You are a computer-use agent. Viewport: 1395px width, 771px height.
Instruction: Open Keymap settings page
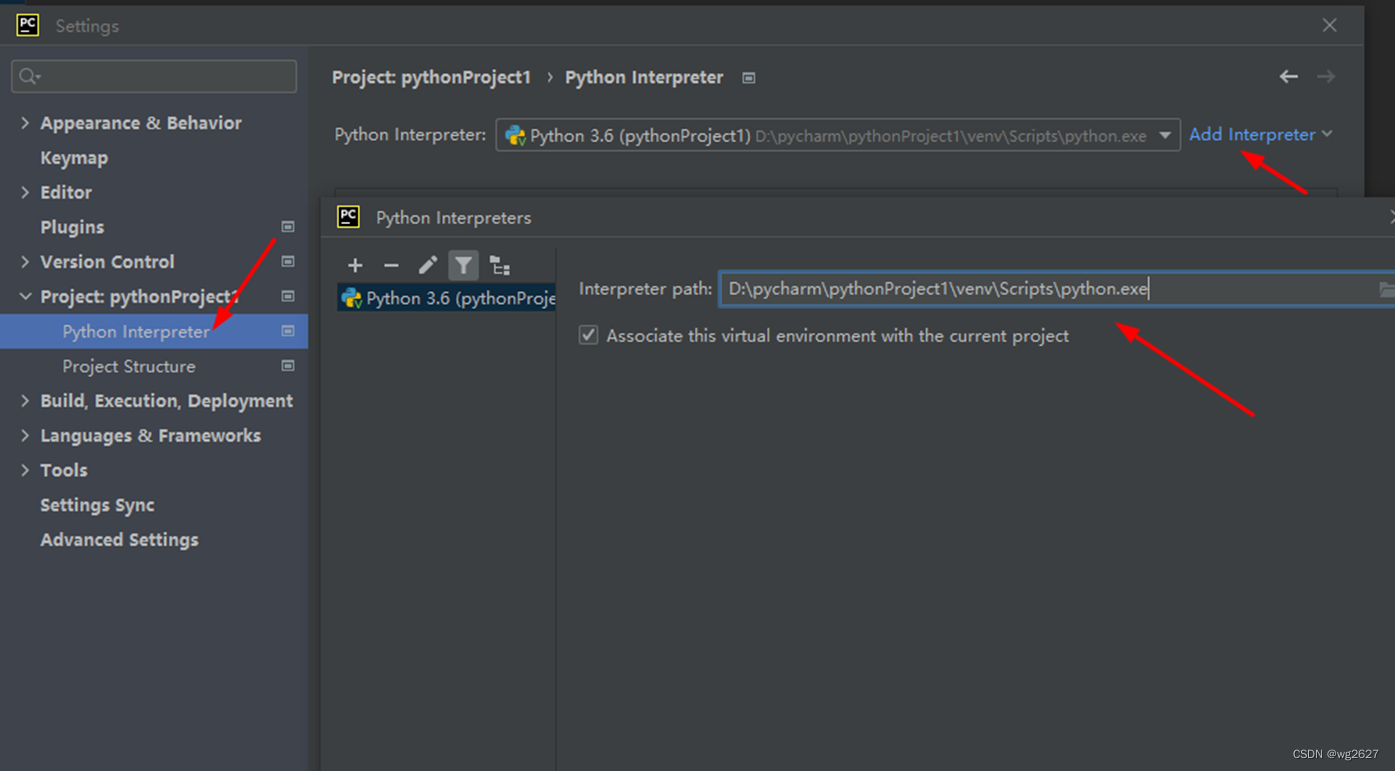pyautogui.click(x=74, y=158)
